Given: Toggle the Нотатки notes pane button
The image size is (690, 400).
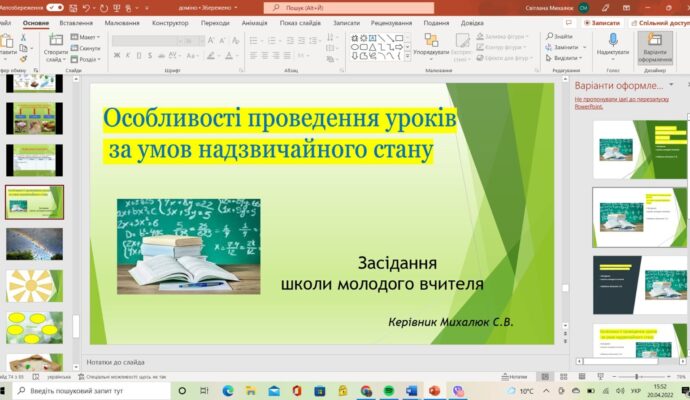Looking at the screenshot, I should 514,377.
